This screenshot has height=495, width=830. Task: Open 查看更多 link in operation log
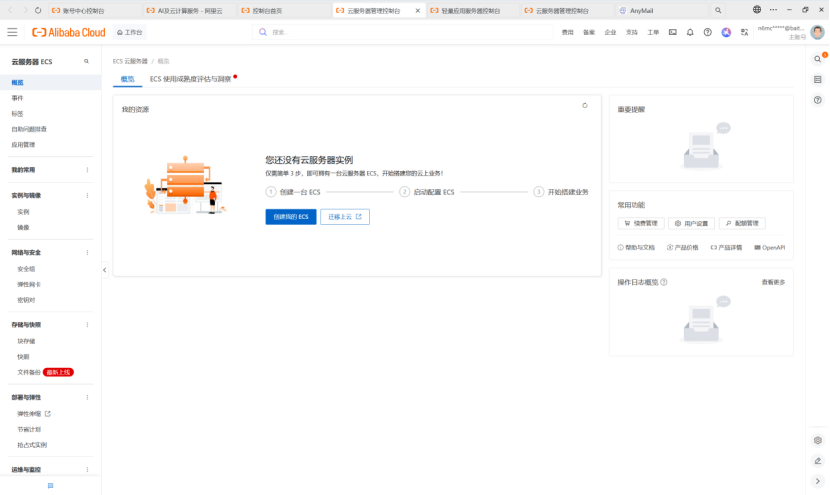coord(772,282)
